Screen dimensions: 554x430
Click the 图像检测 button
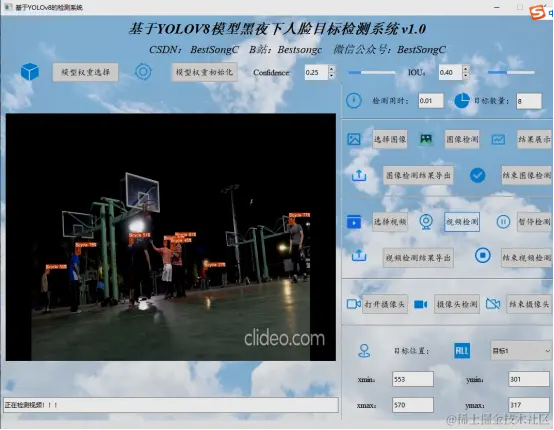click(462, 140)
